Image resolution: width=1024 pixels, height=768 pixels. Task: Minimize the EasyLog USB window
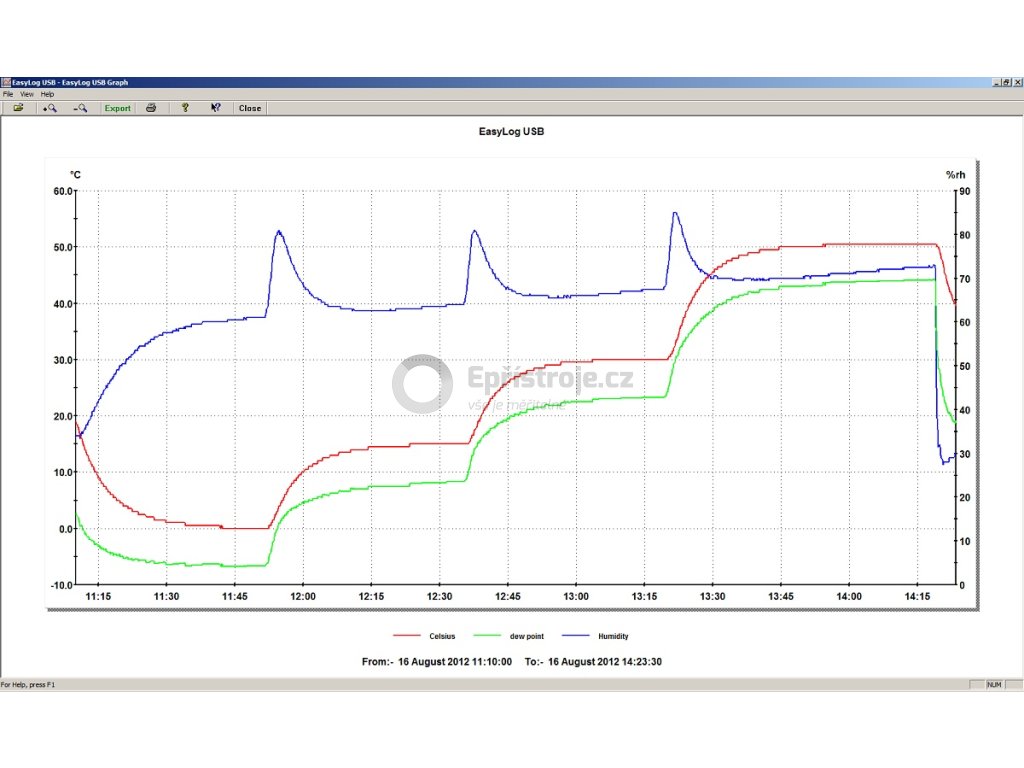click(x=996, y=82)
